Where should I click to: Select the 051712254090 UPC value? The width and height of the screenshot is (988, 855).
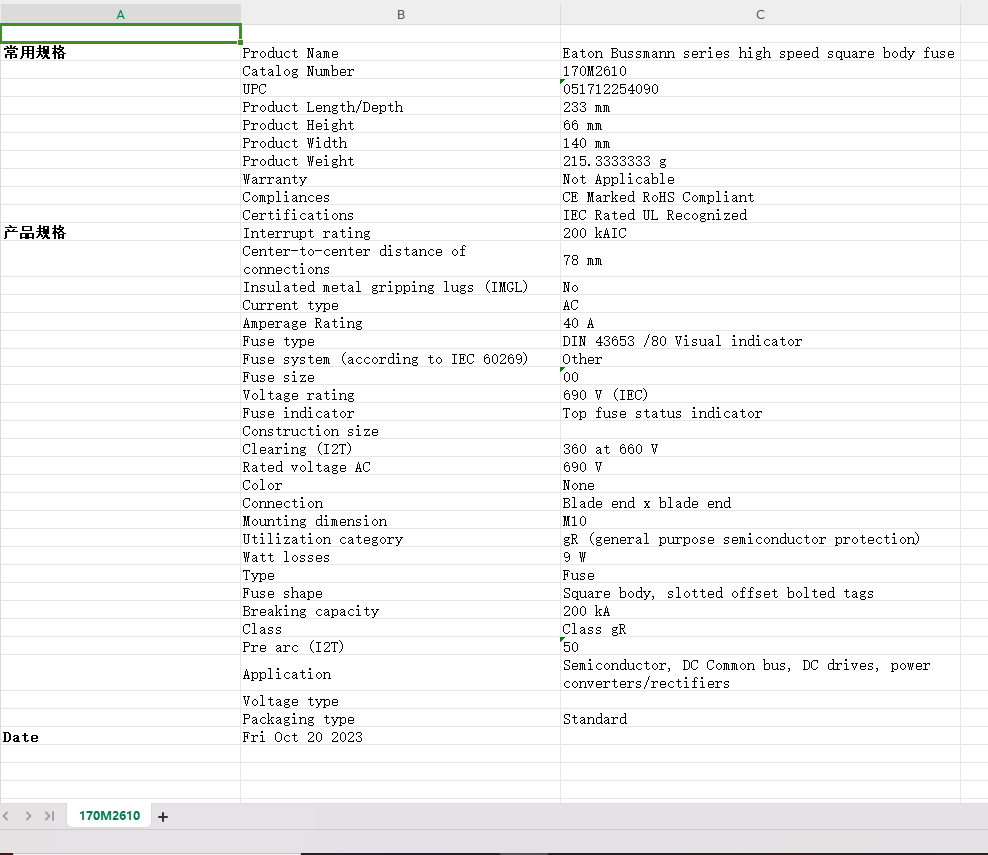click(x=760, y=88)
